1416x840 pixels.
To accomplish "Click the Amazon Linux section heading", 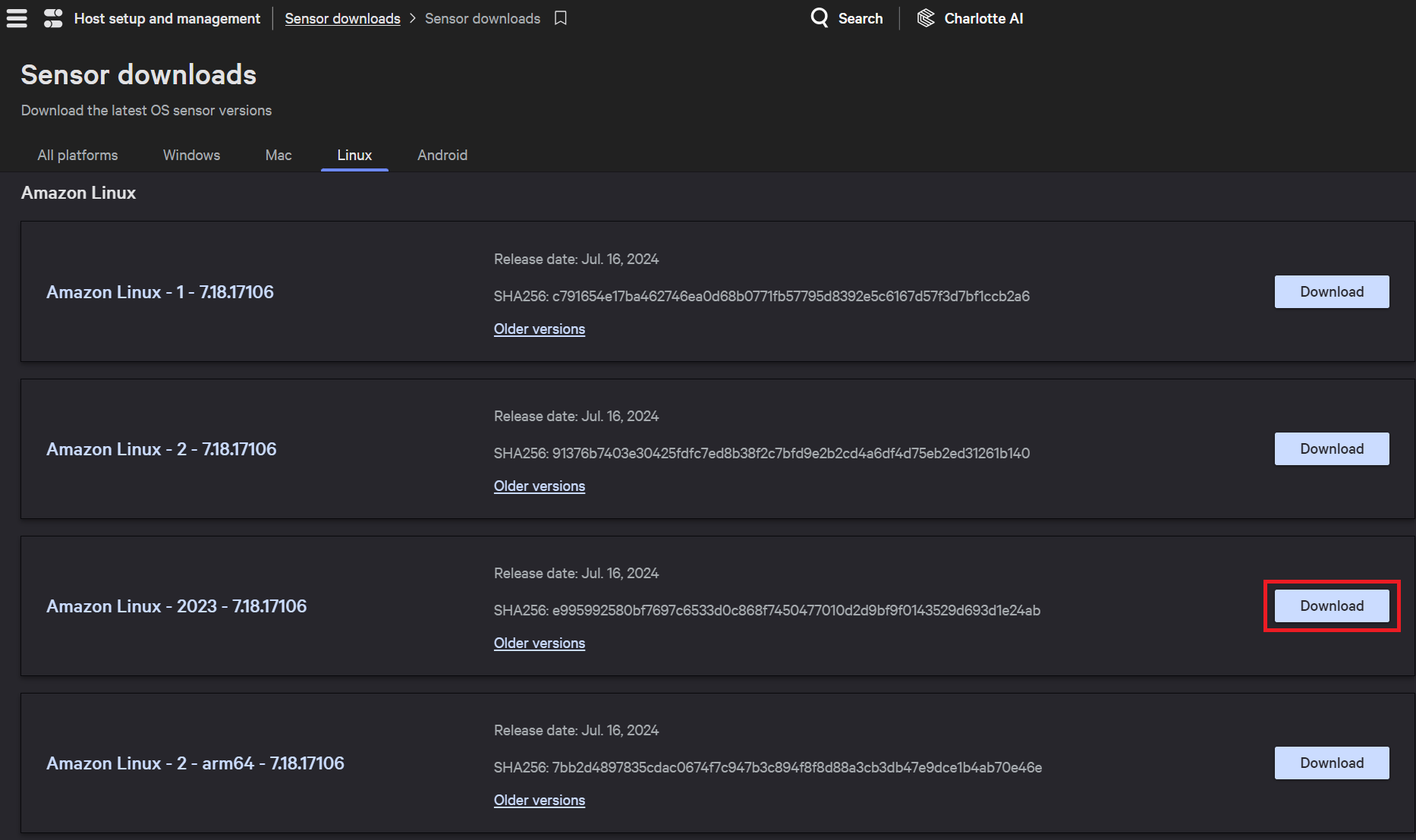I will click(x=78, y=193).
